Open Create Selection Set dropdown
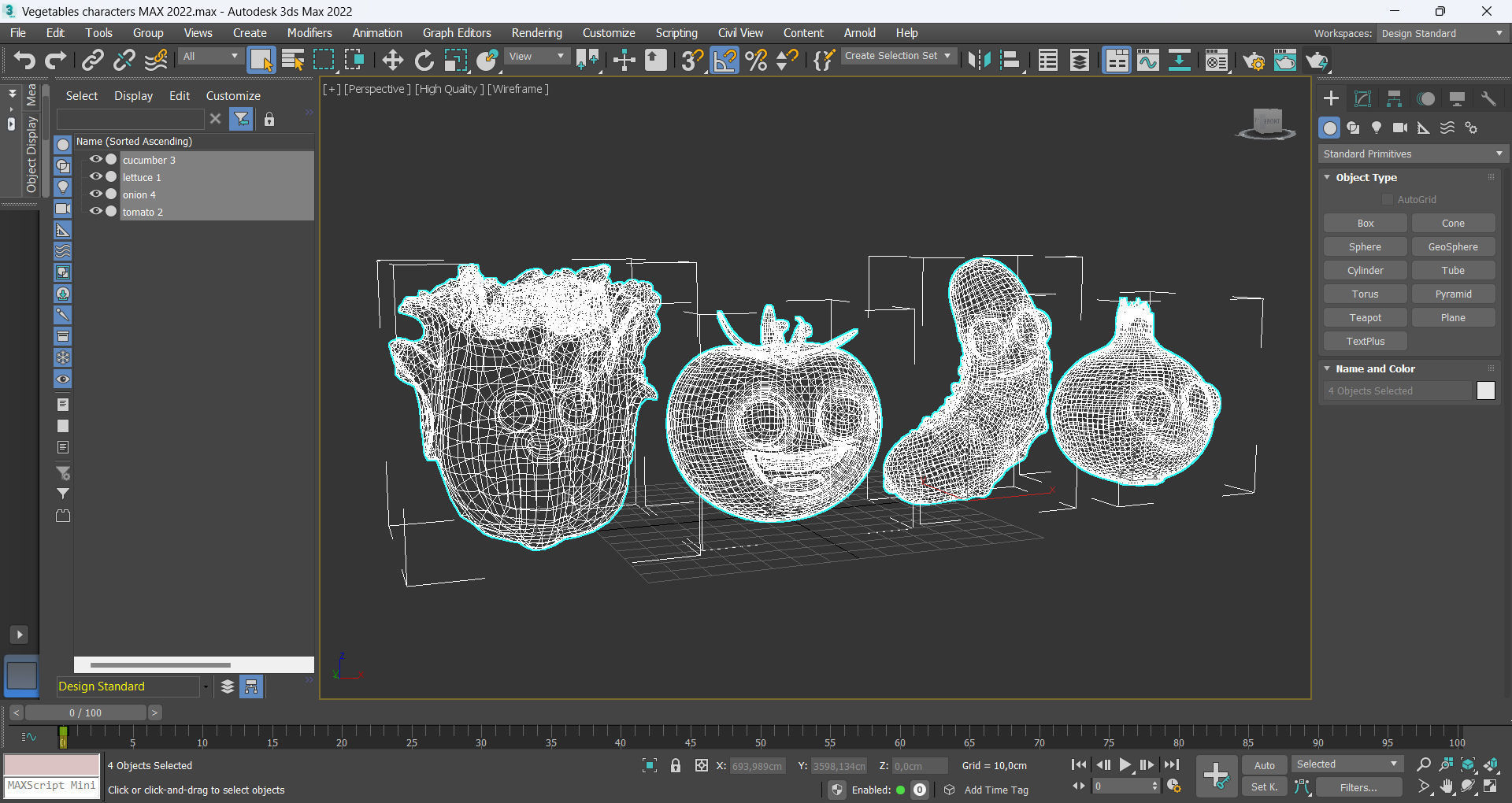The width and height of the screenshot is (1512, 803). pos(899,56)
